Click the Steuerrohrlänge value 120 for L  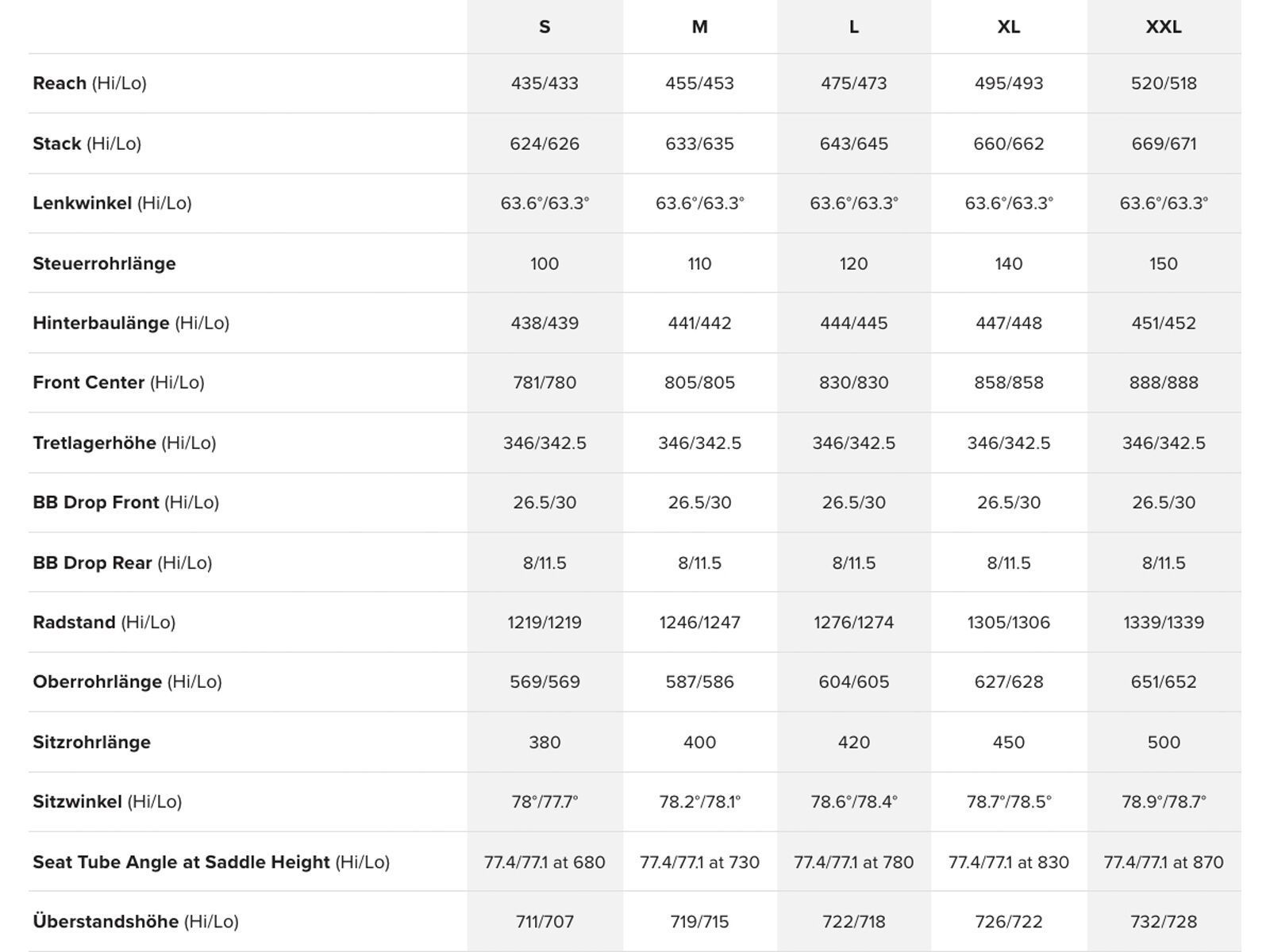[x=854, y=263]
